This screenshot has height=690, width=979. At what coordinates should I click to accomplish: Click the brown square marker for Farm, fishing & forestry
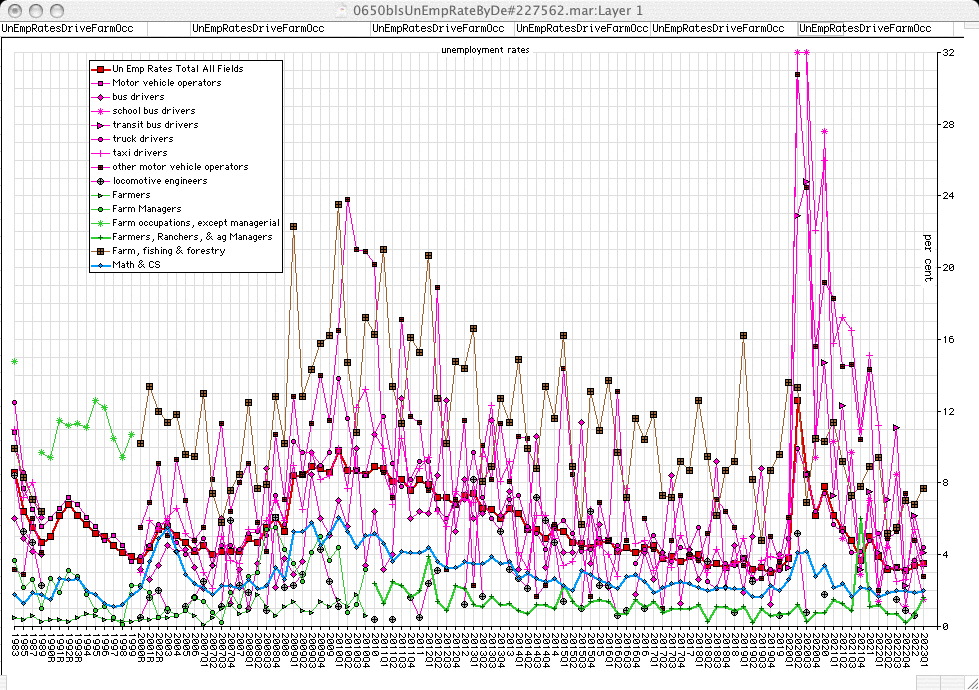100,251
